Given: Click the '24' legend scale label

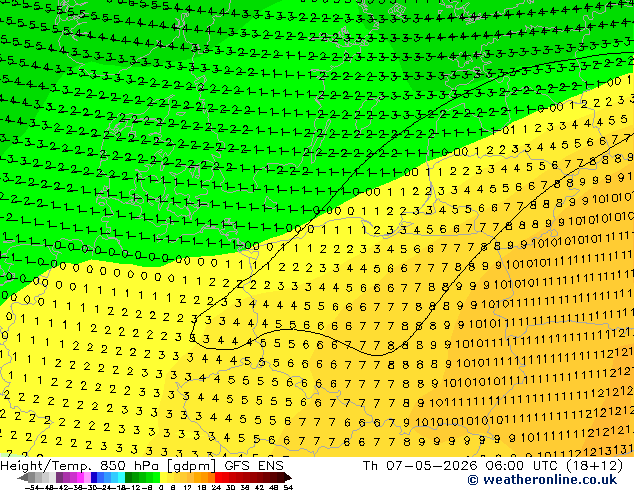Looking at the screenshot, I should coord(216,487).
